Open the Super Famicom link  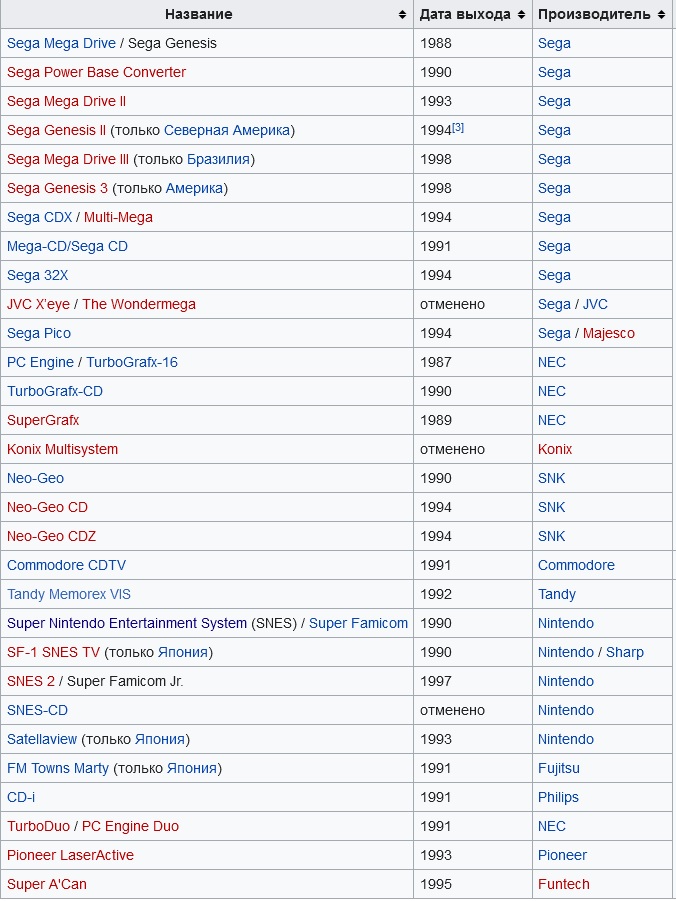coord(358,623)
